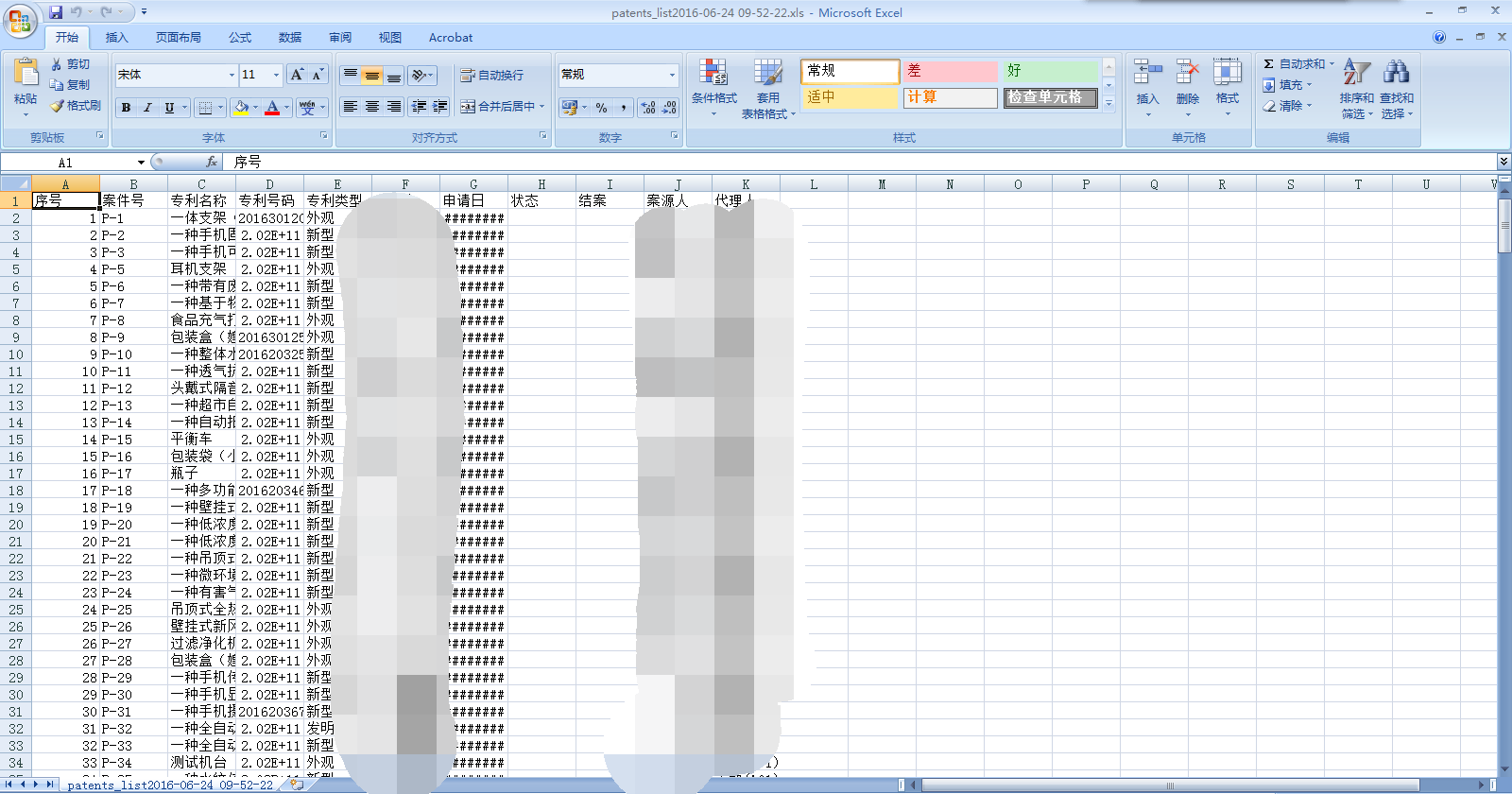Apply the 好 (Good) cell style

point(1049,71)
